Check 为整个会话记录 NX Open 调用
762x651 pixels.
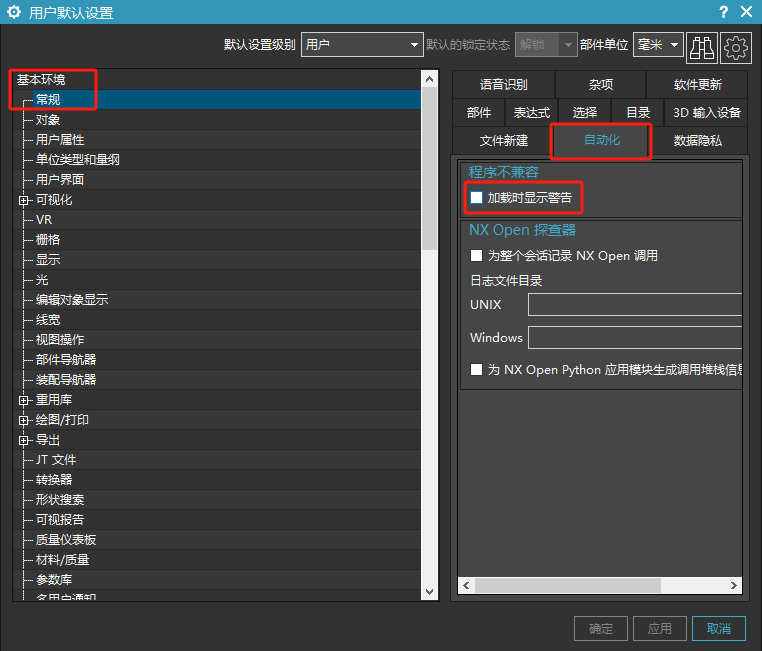[477, 256]
